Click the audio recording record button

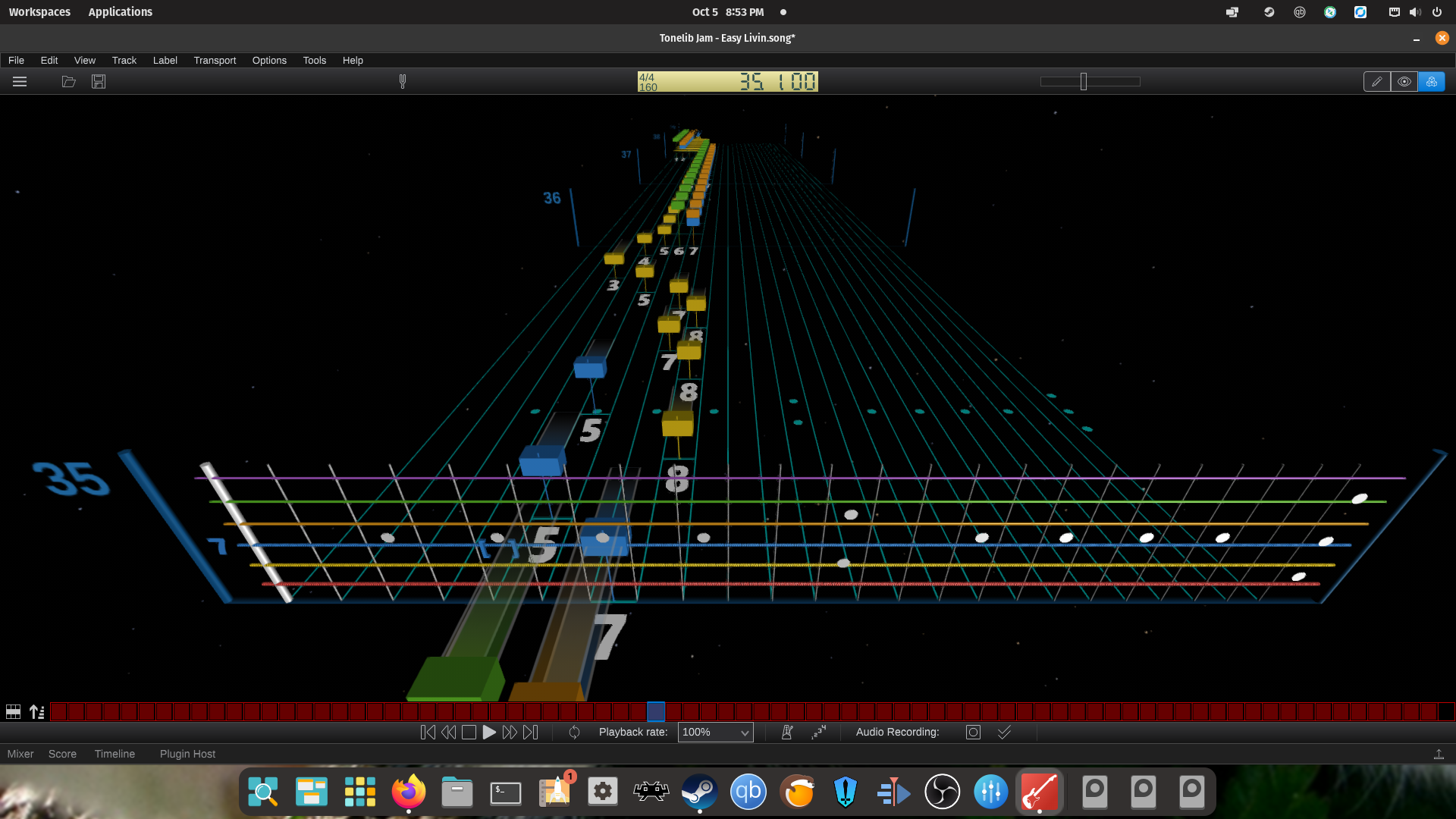pyautogui.click(x=973, y=732)
